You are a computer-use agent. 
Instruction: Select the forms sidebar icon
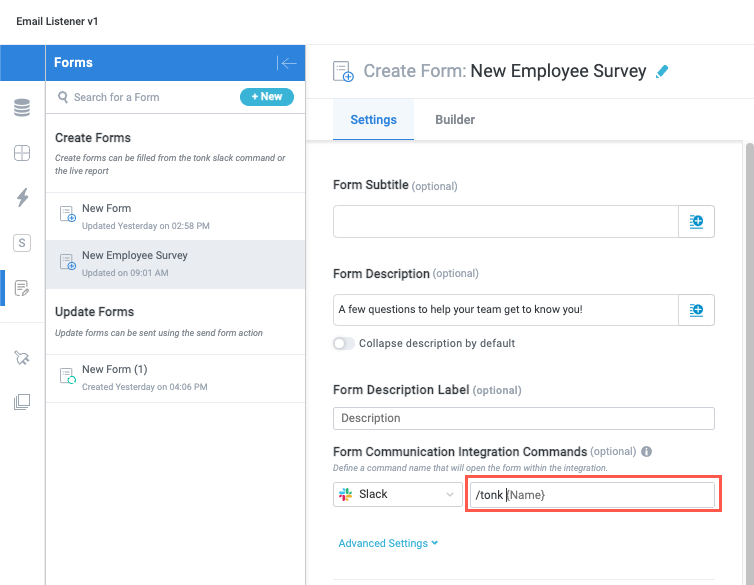[x=22, y=288]
